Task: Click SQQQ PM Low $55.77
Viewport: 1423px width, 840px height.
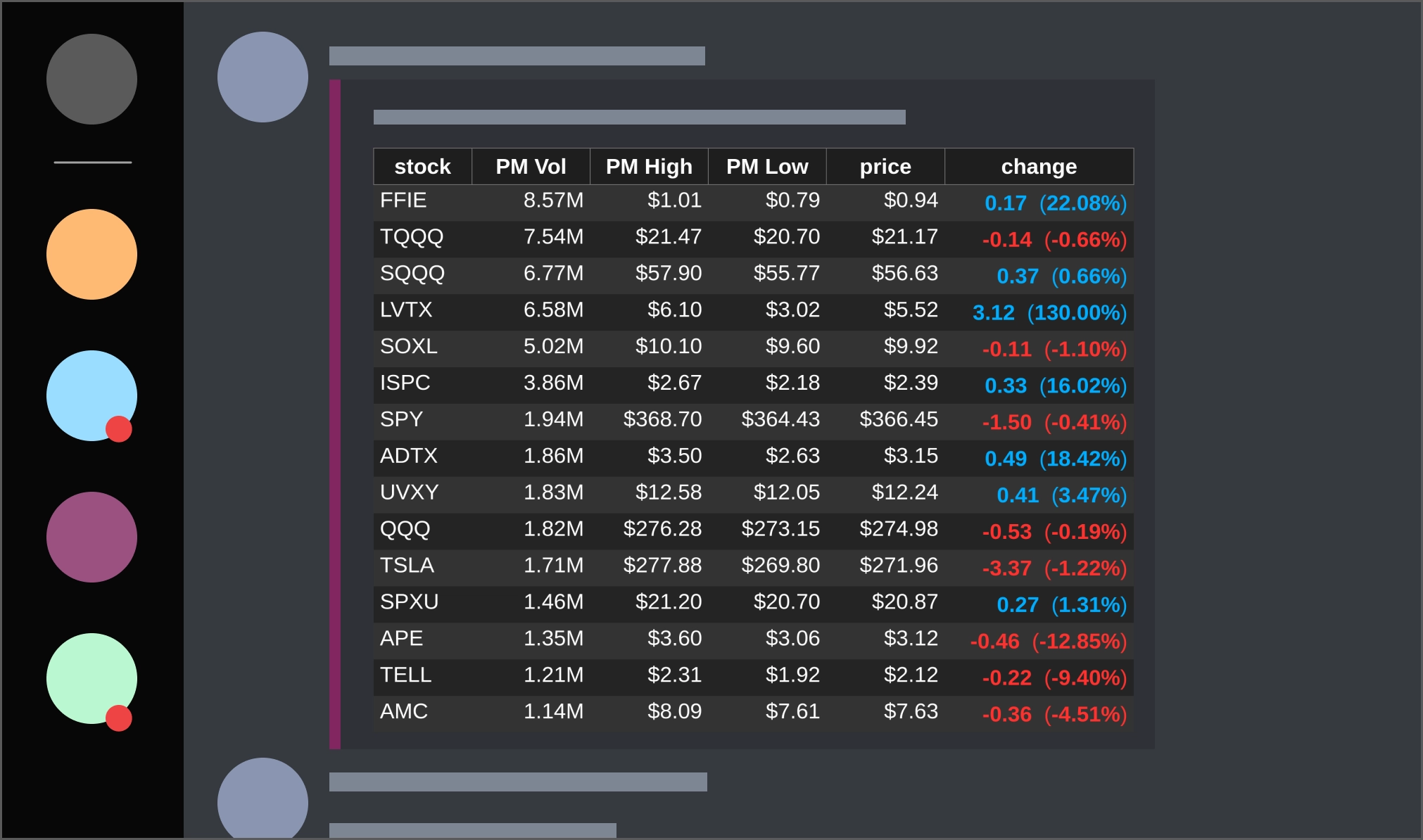Action: (x=787, y=274)
